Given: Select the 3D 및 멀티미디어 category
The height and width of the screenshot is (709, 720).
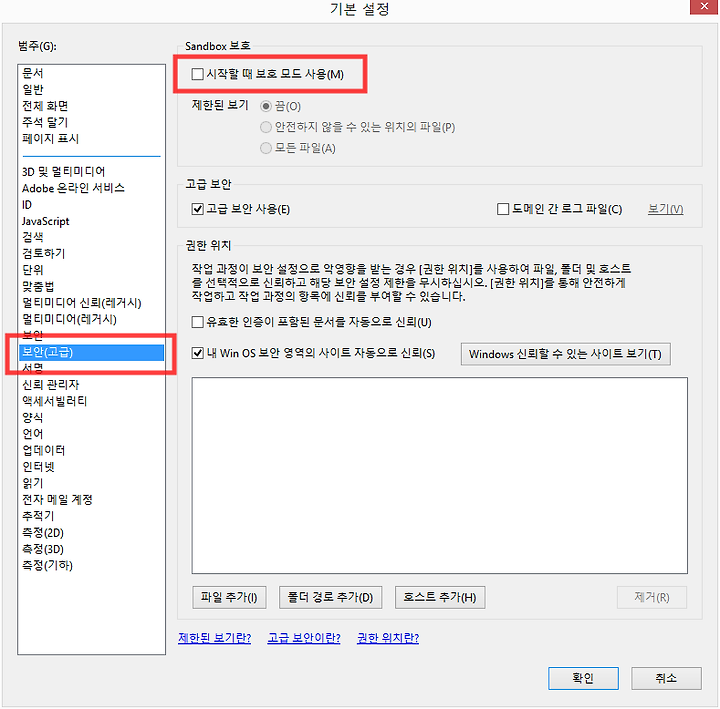Looking at the screenshot, I should click(x=91, y=172).
